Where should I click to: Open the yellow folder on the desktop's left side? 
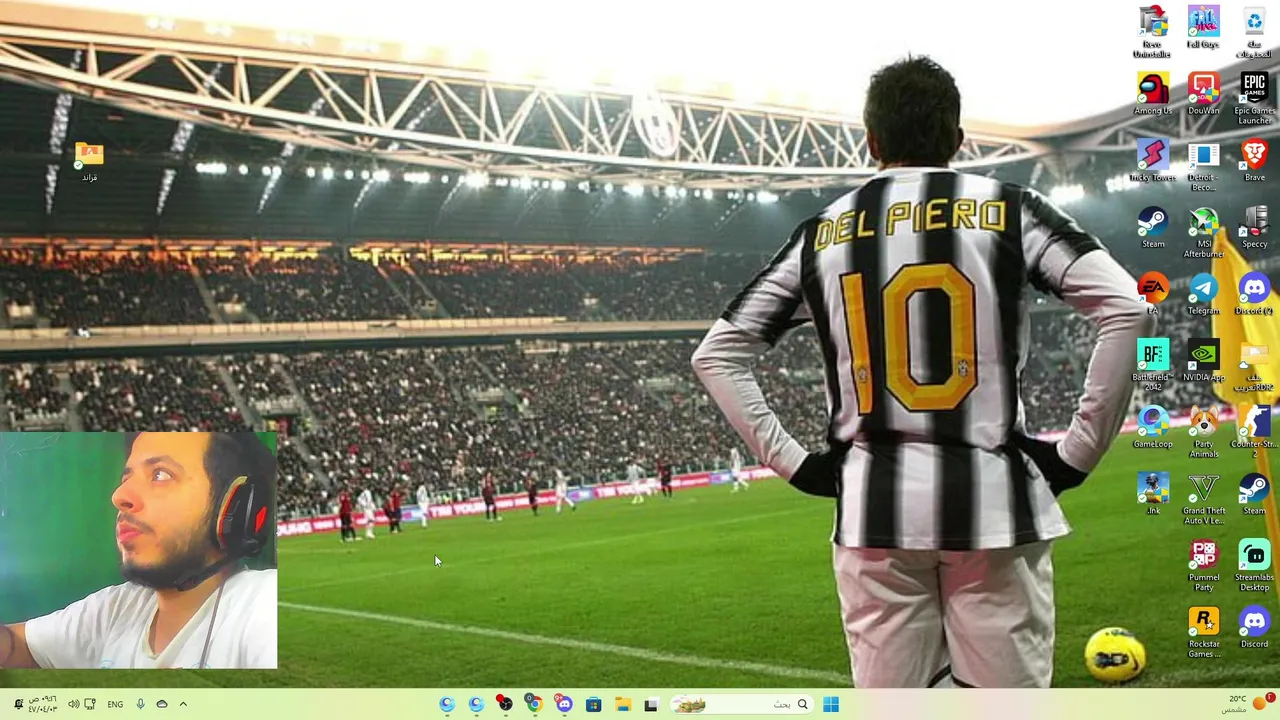pyautogui.click(x=89, y=161)
